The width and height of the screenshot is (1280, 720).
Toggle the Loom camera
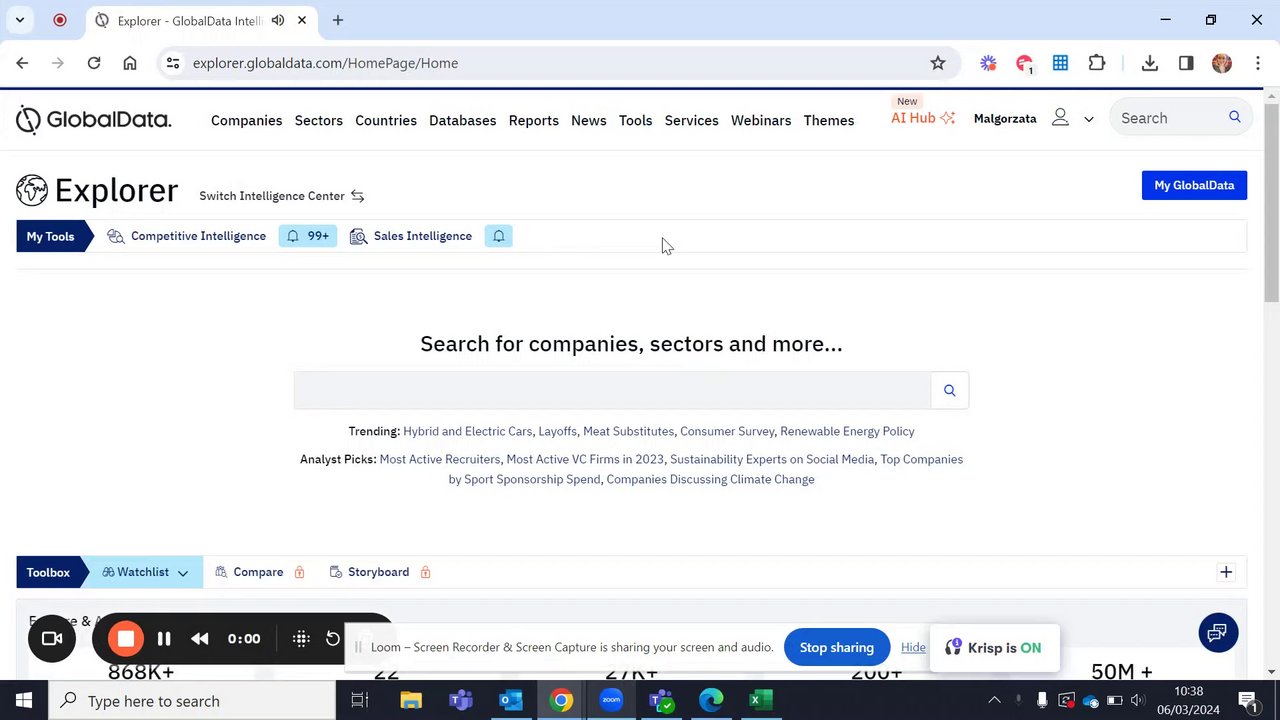pyautogui.click(x=52, y=639)
